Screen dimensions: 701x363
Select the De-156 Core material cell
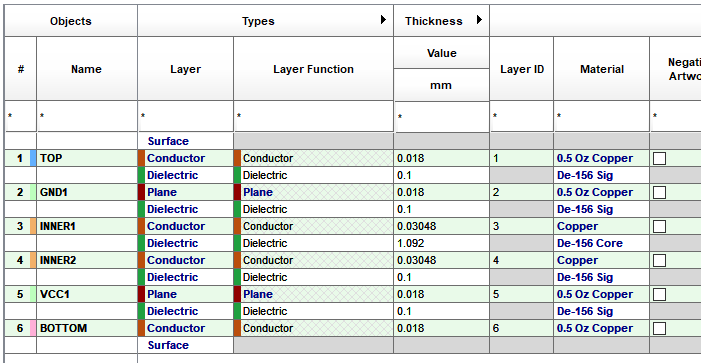pyautogui.click(x=601, y=243)
